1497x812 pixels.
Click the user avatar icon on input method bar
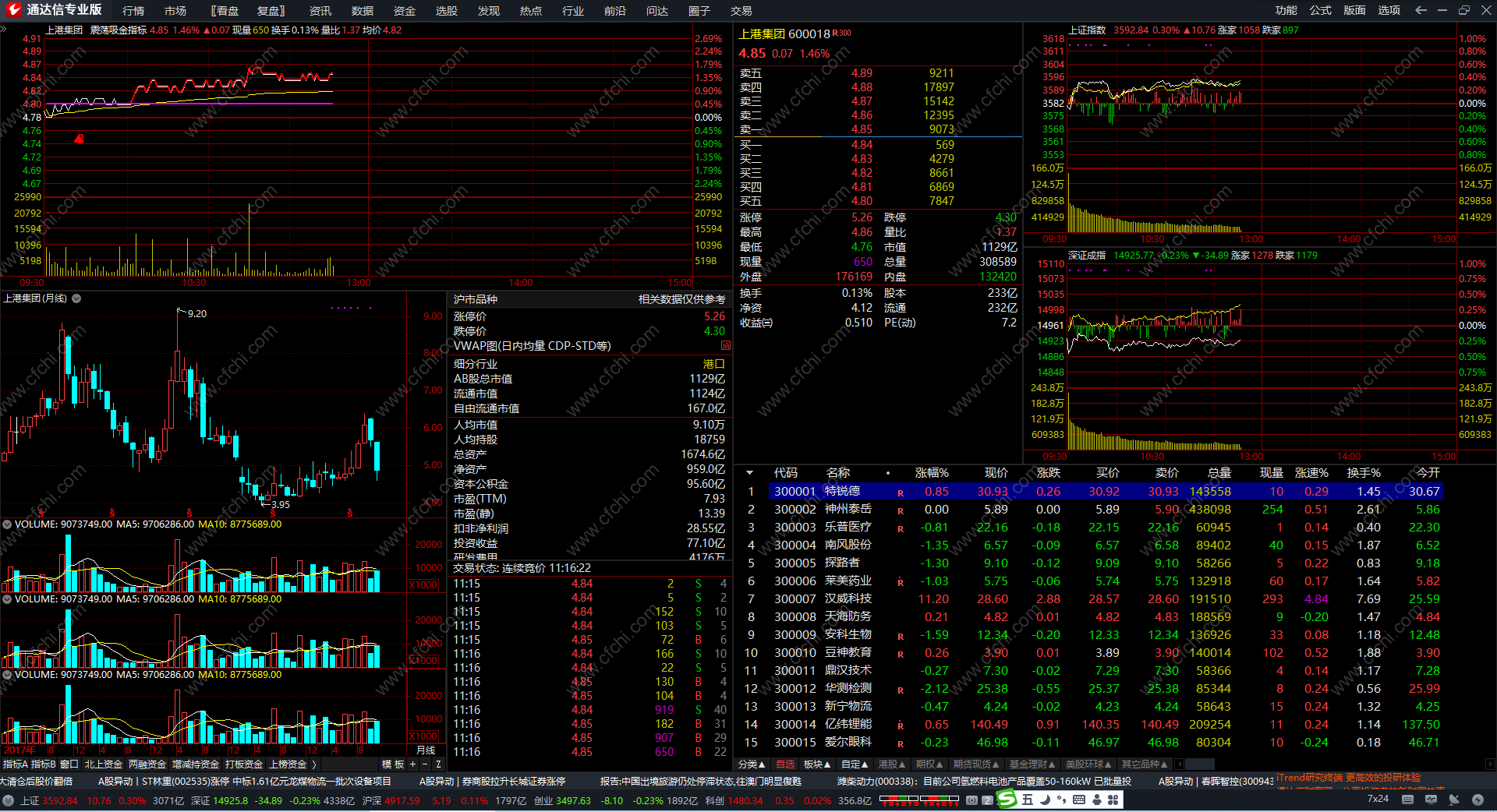click(x=1097, y=800)
